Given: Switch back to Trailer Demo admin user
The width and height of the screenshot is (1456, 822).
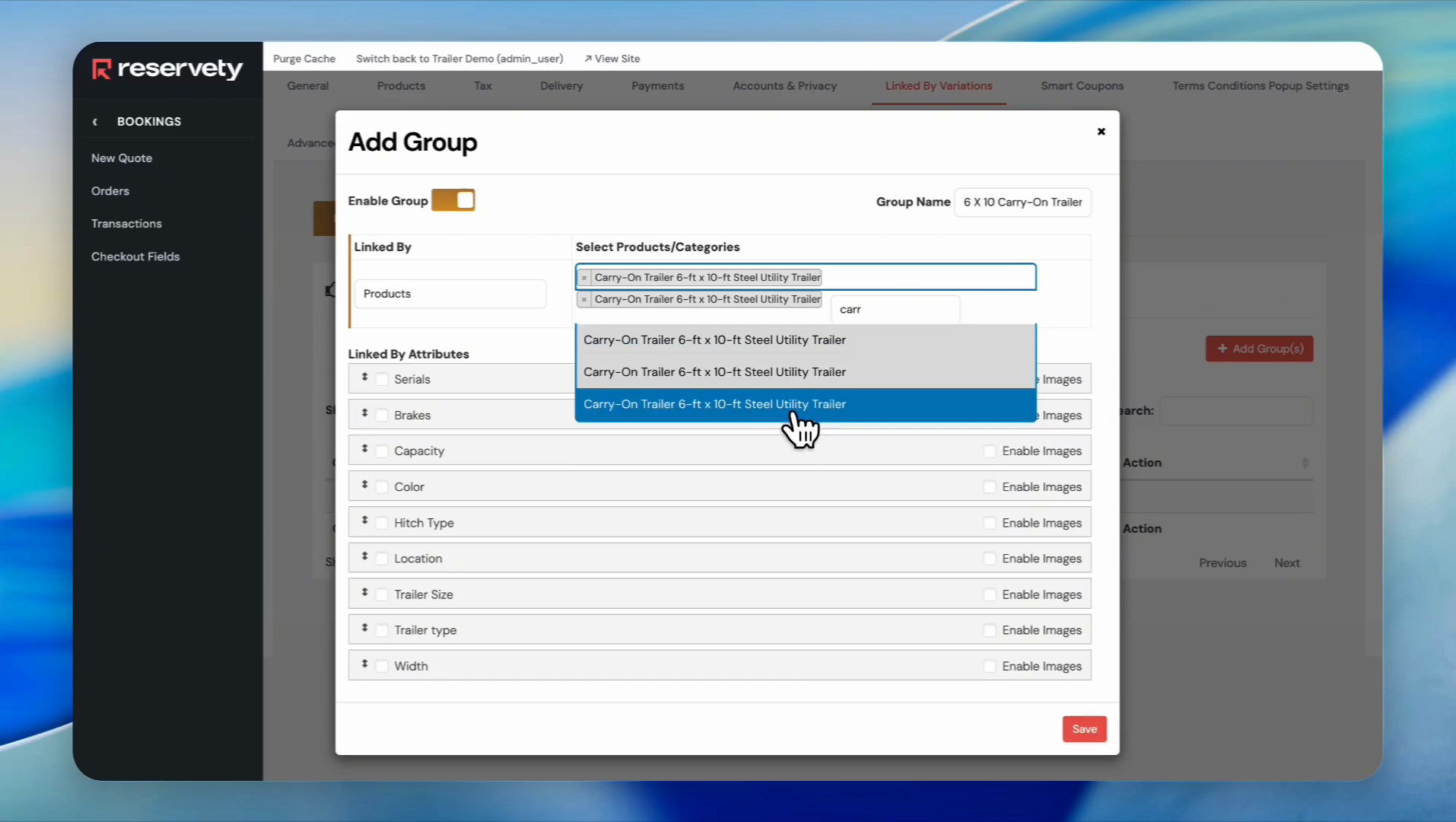Looking at the screenshot, I should (459, 59).
